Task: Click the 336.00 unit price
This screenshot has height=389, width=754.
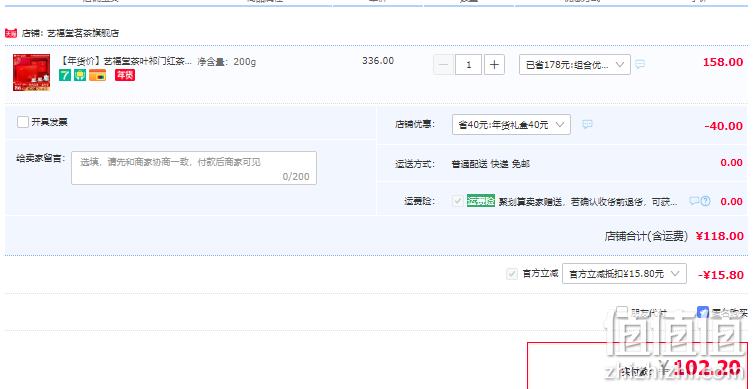Action: (378, 61)
